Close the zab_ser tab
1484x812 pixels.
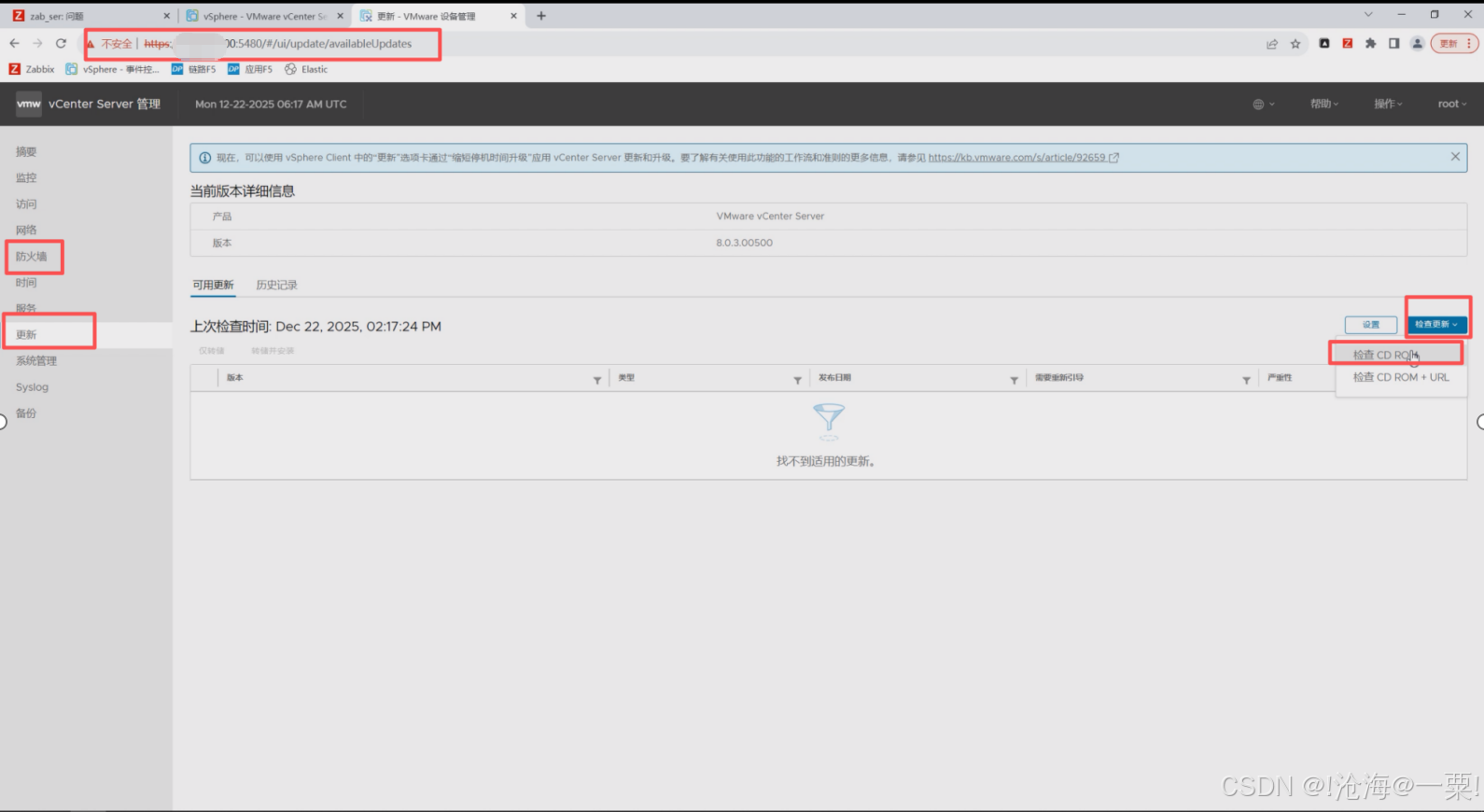pyautogui.click(x=167, y=16)
